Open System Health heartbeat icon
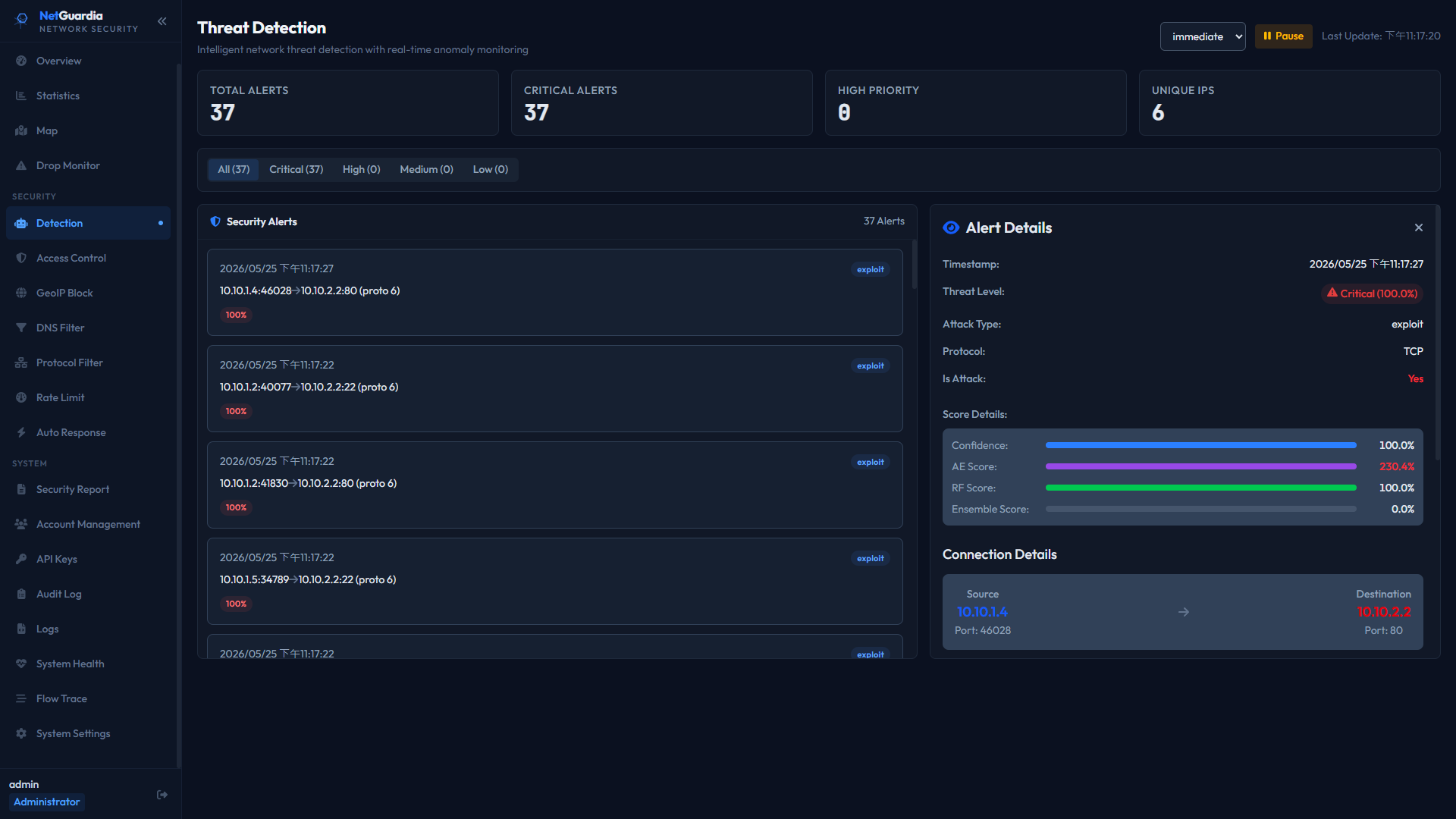The height and width of the screenshot is (819, 1456). [21, 664]
